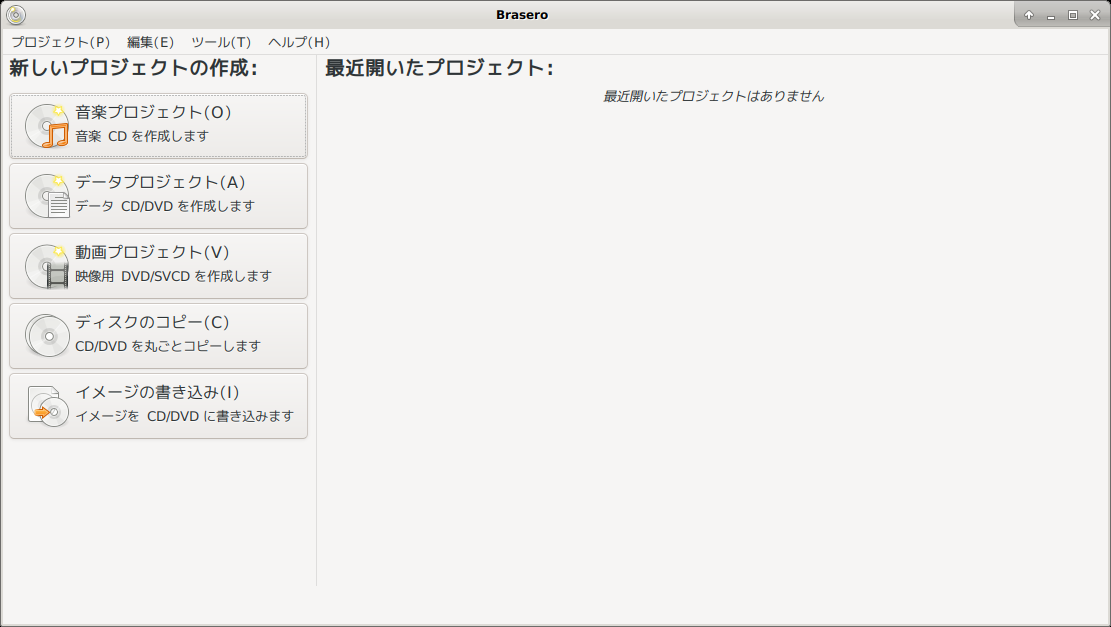Click the Brasero disc icon in the title bar
This screenshot has width=1111, height=627.
(x=16, y=15)
